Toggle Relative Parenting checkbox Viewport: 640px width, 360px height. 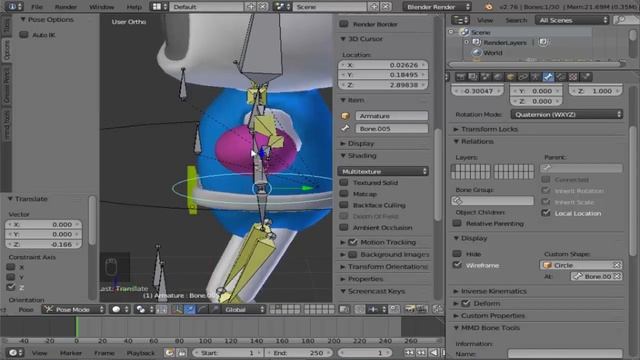coord(457,223)
